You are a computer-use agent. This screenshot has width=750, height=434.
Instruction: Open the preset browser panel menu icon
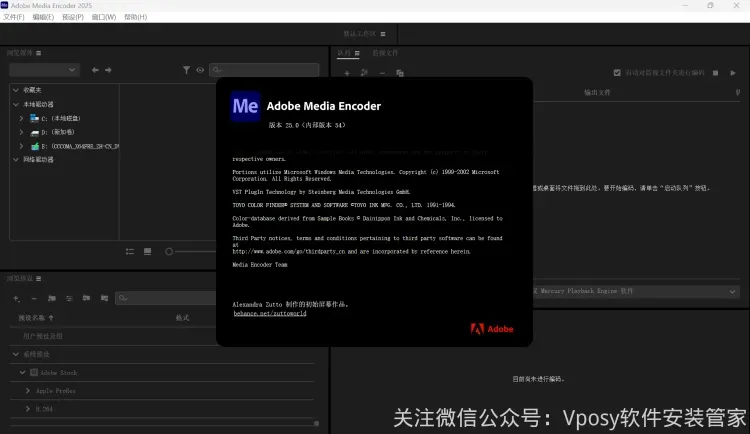pos(39,278)
